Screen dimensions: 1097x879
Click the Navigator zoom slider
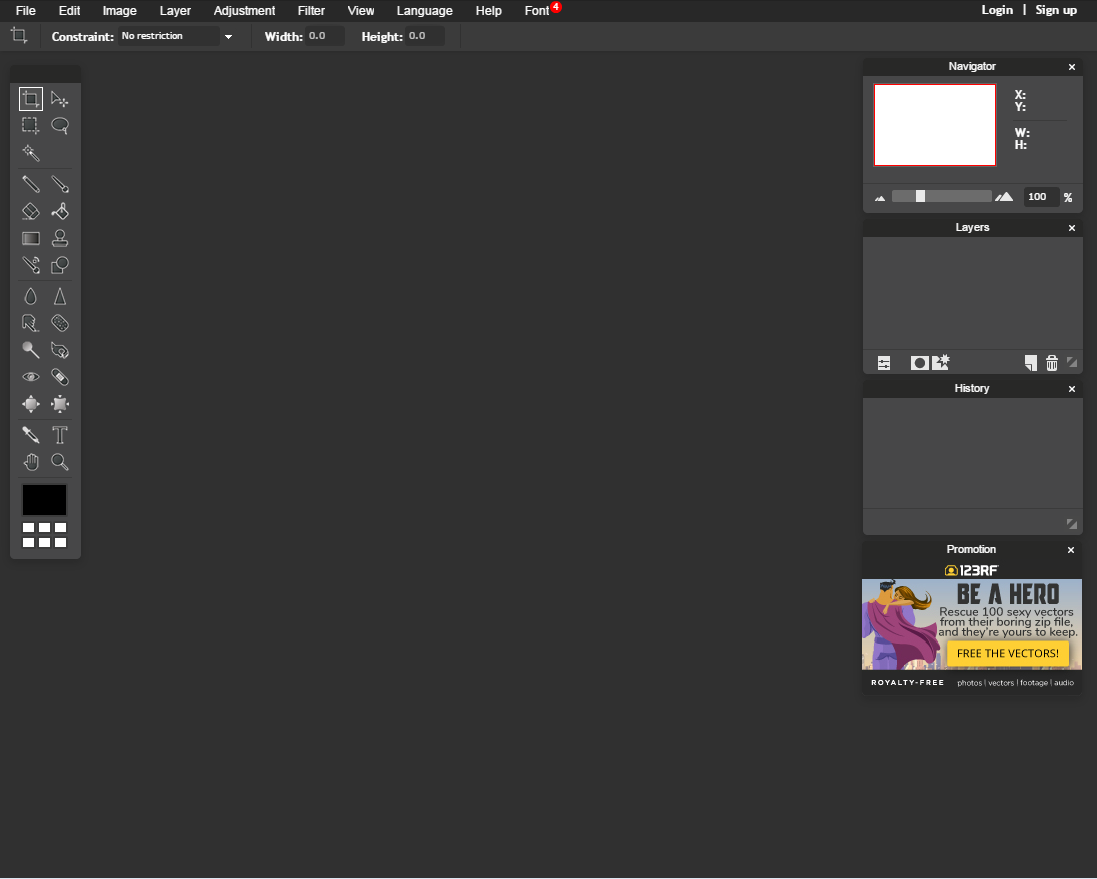[x=941, y=197]
